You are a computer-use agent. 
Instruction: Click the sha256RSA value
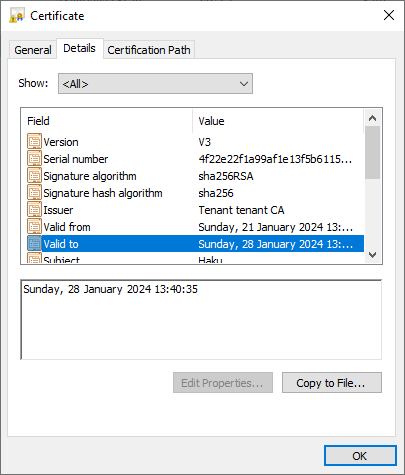click(226, 176)
